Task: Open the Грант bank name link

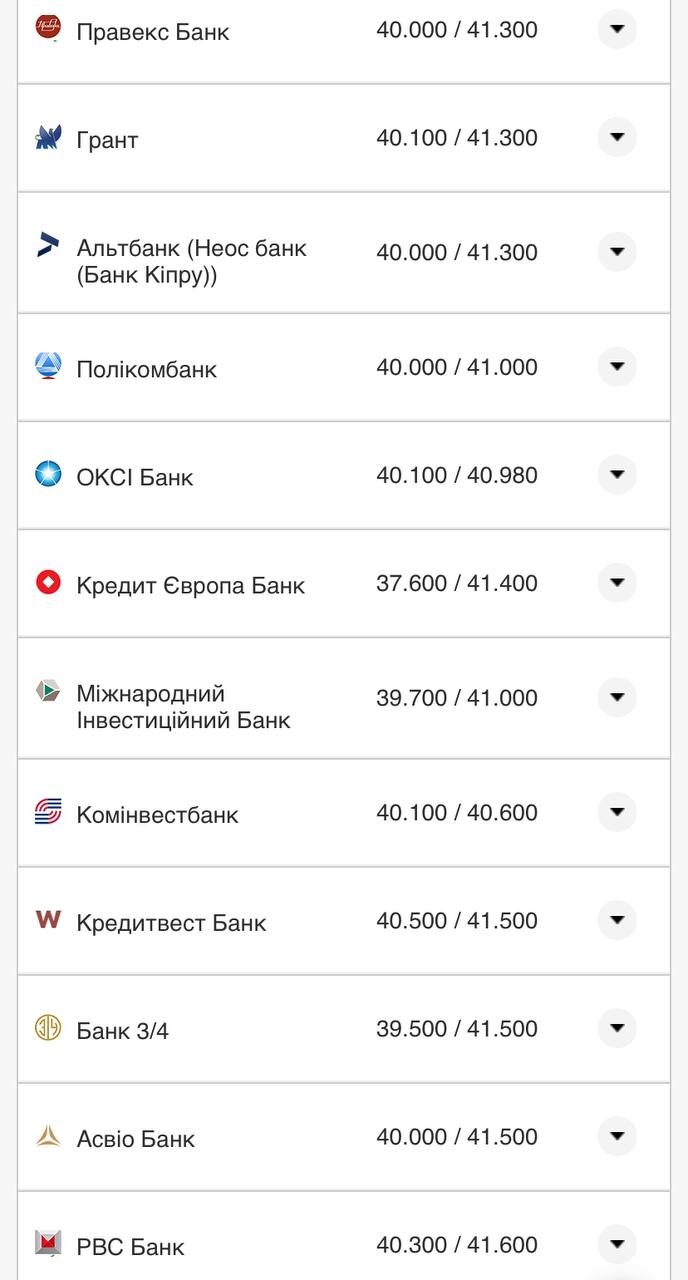Action: point(106,140)
